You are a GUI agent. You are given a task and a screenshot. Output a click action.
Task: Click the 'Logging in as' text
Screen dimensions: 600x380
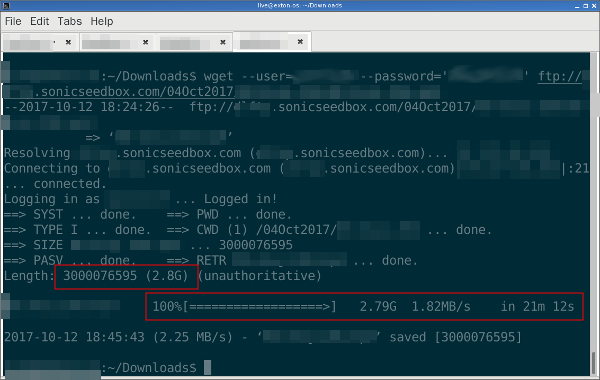click(52, 199)
